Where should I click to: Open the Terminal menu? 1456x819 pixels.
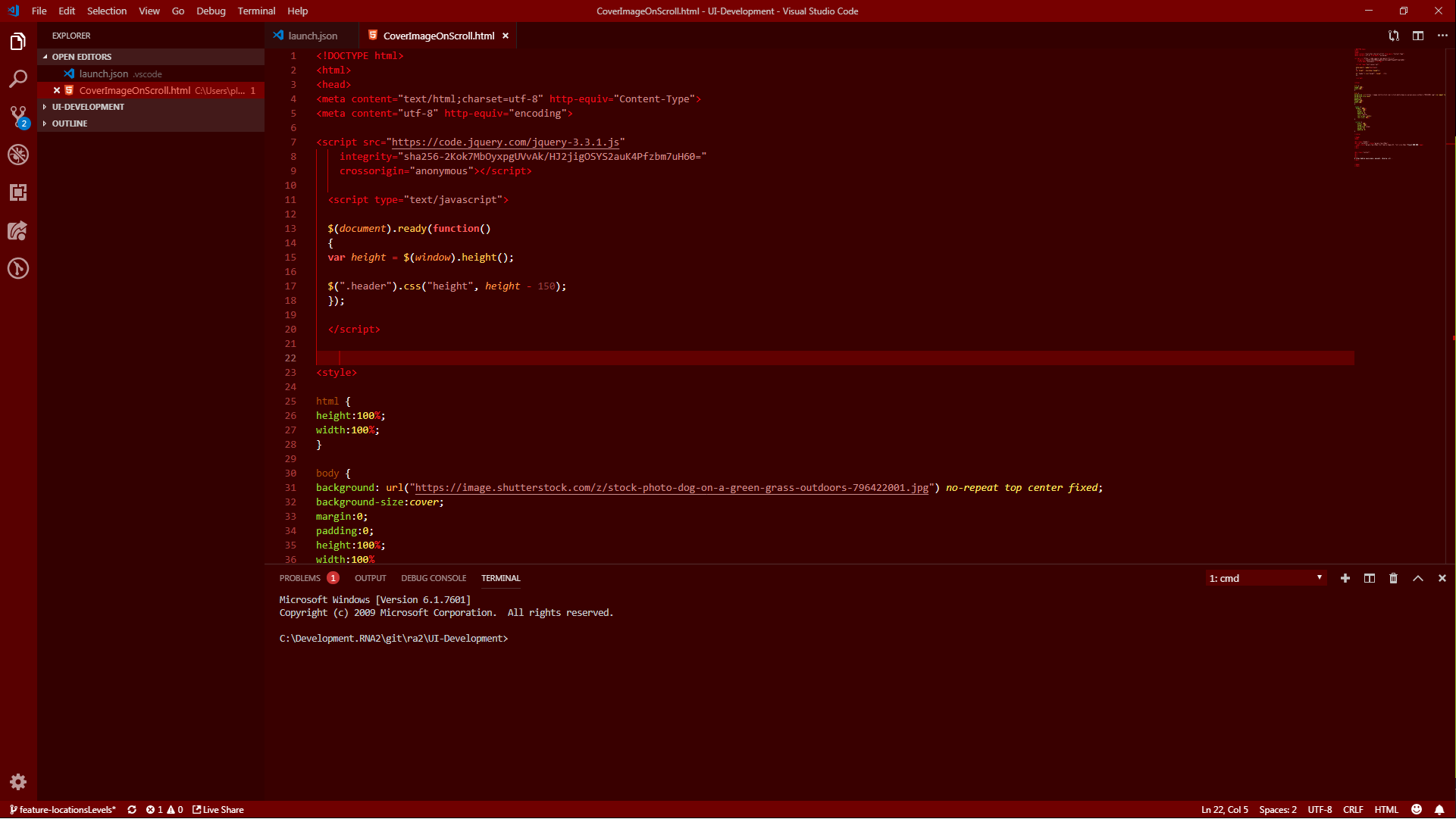[256, 11]
